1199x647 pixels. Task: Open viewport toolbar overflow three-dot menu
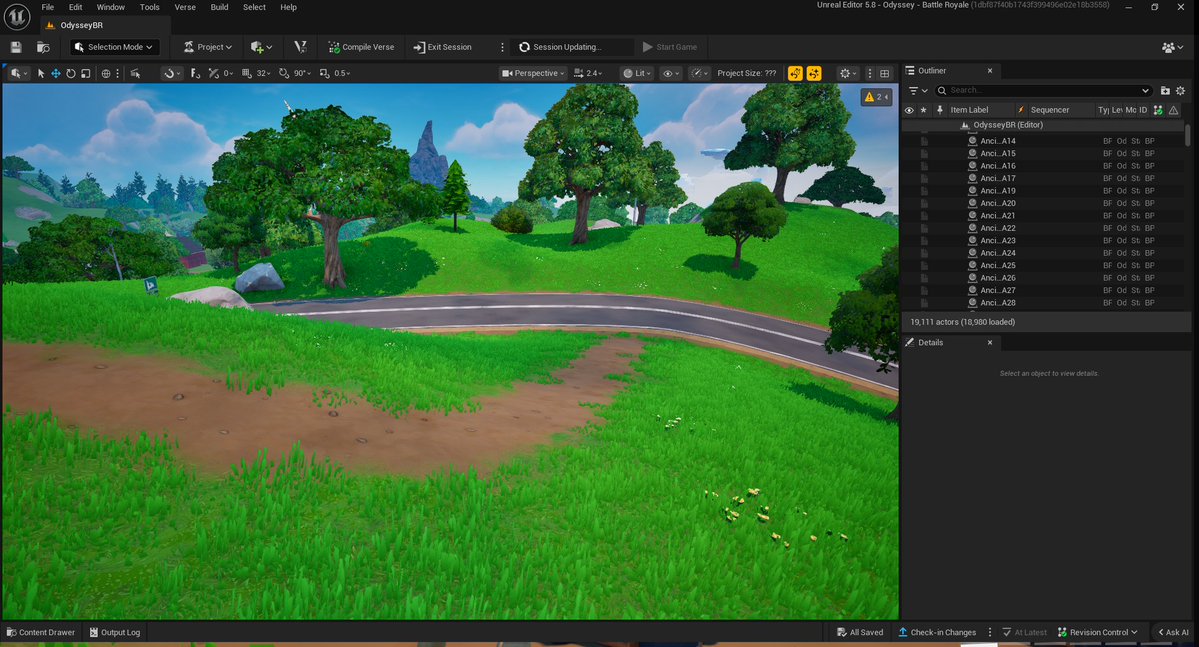click(x=869, y=73)
